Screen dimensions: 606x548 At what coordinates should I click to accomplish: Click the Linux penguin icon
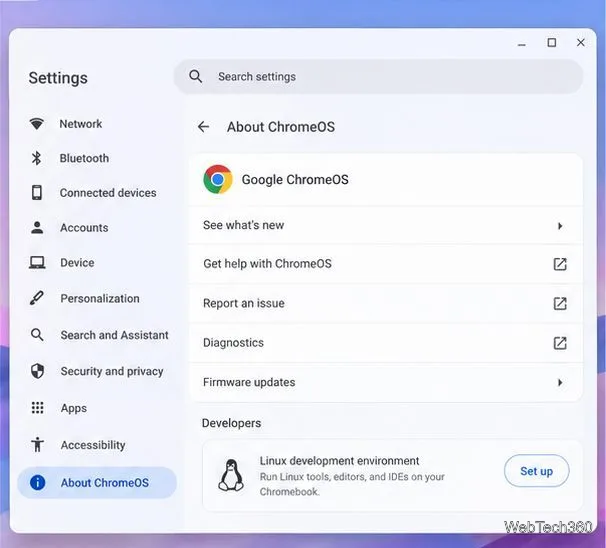coord(231,475)
